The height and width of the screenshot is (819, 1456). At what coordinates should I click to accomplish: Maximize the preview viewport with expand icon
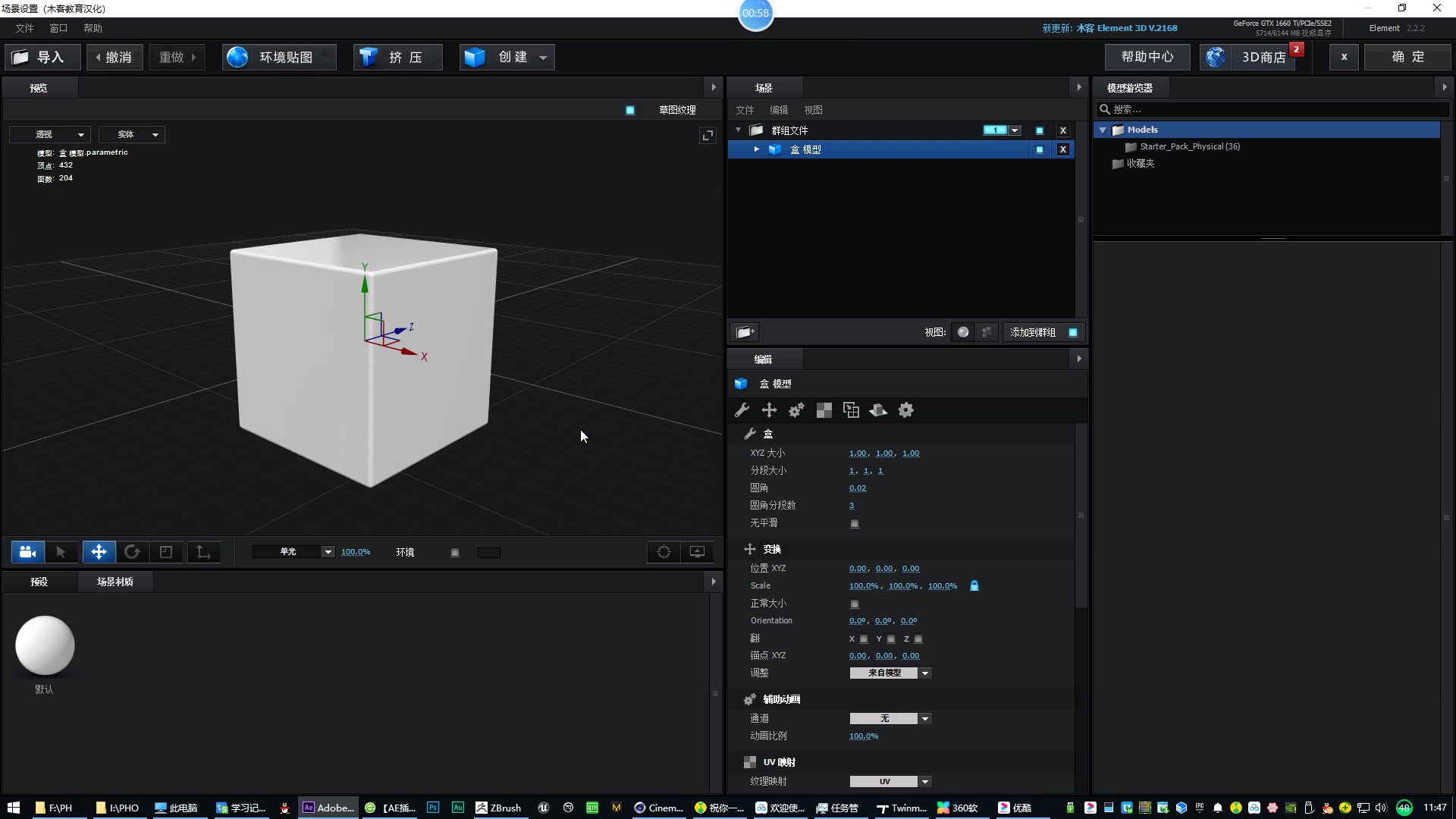pyautogui.click(x=708, y=135)
